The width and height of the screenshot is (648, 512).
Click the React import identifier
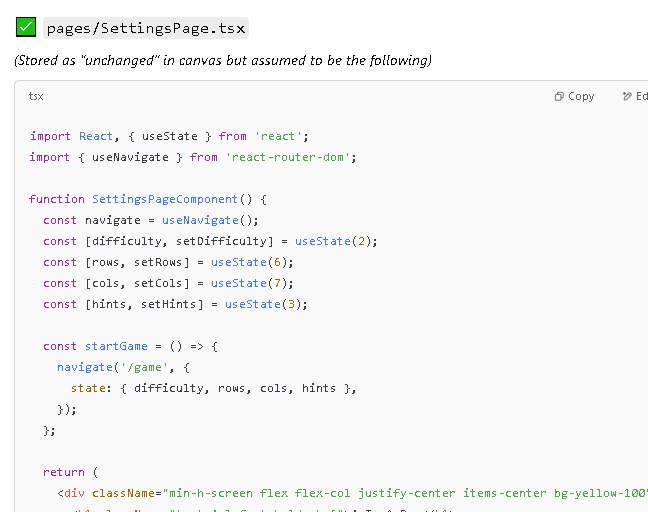tap(96, 136)
